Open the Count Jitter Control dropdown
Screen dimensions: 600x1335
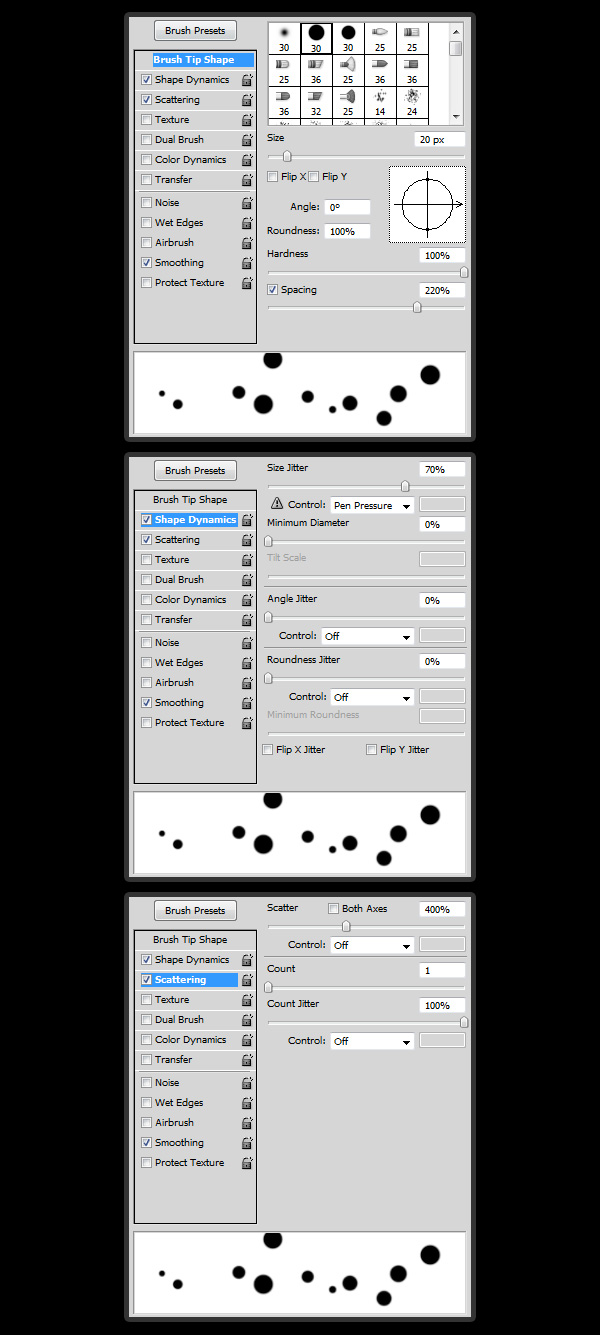[372, 1041]
